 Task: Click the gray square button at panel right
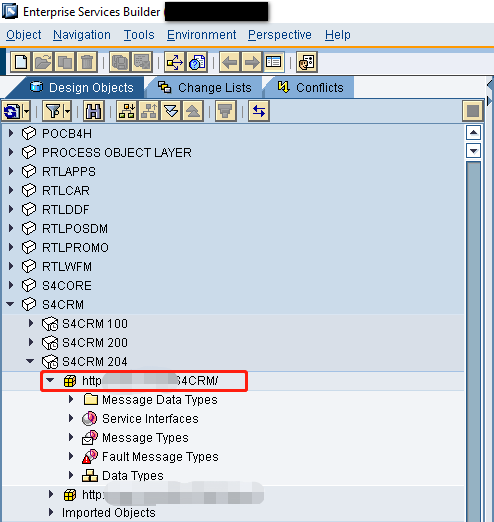coord(473,111)
